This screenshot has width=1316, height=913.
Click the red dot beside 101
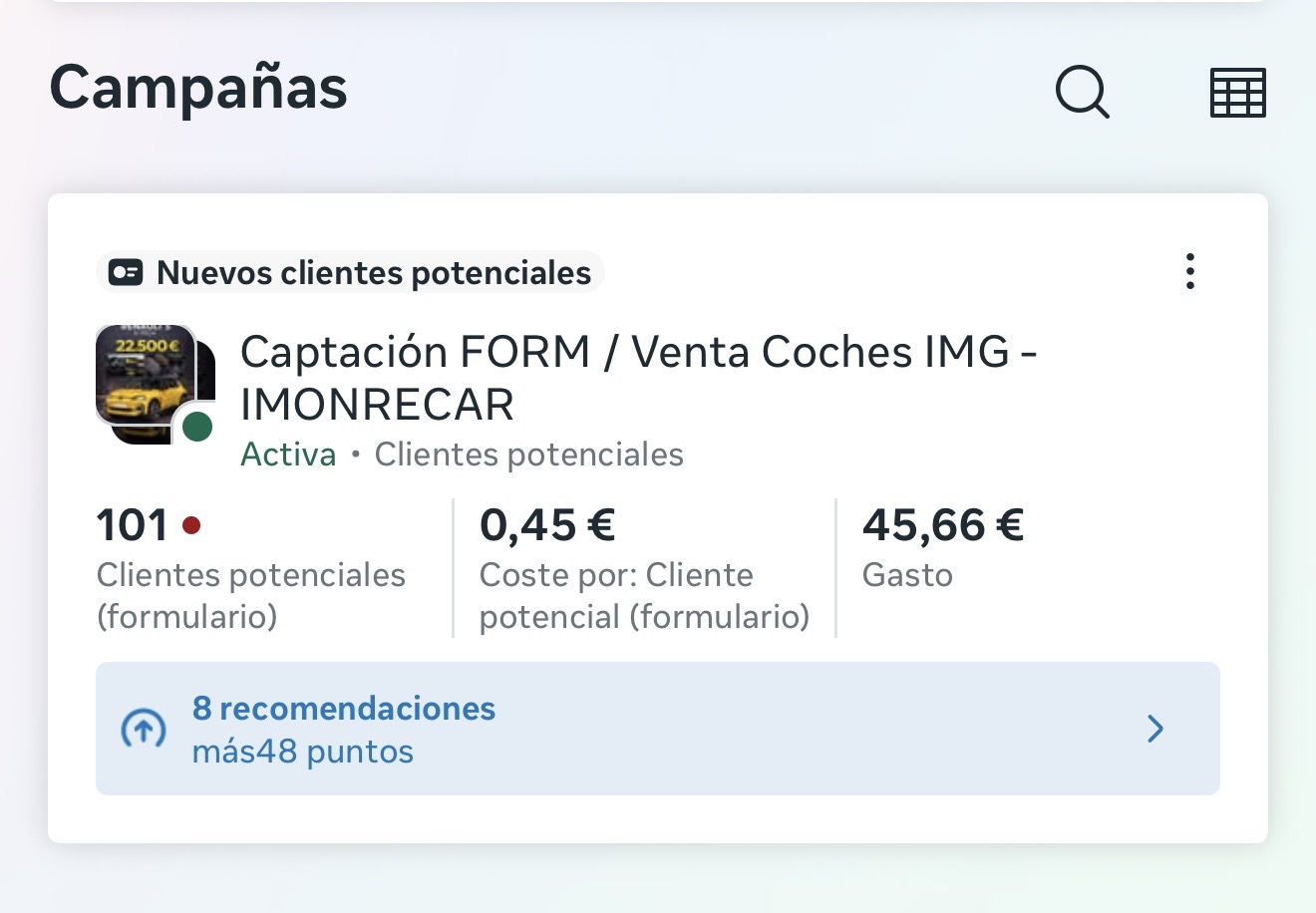[x=191, y=524]
